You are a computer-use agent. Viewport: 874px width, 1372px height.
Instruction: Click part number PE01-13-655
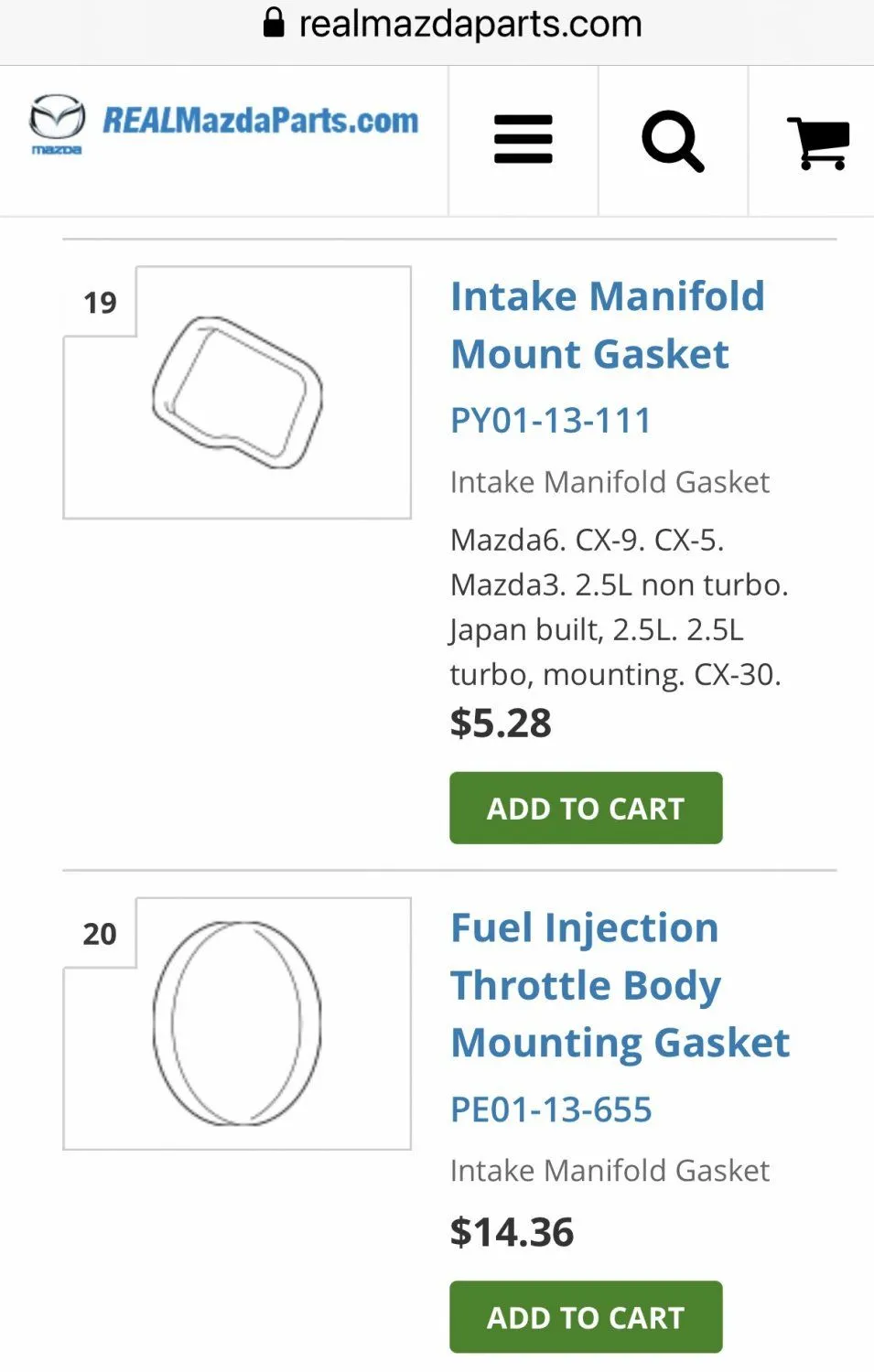coord(551,1109)
